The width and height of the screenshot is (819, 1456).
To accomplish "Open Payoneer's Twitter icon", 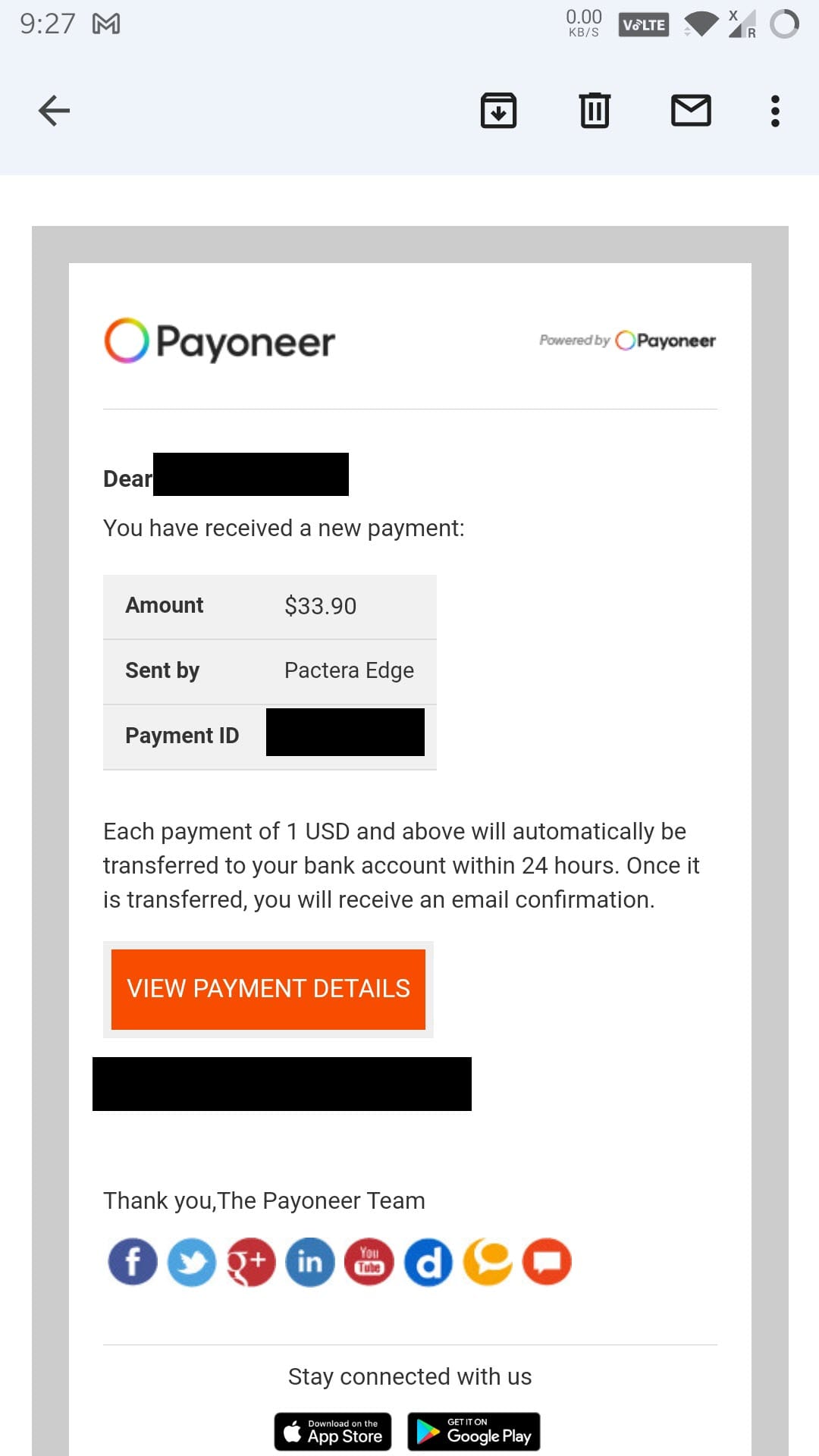I will tap(192, 1262).
